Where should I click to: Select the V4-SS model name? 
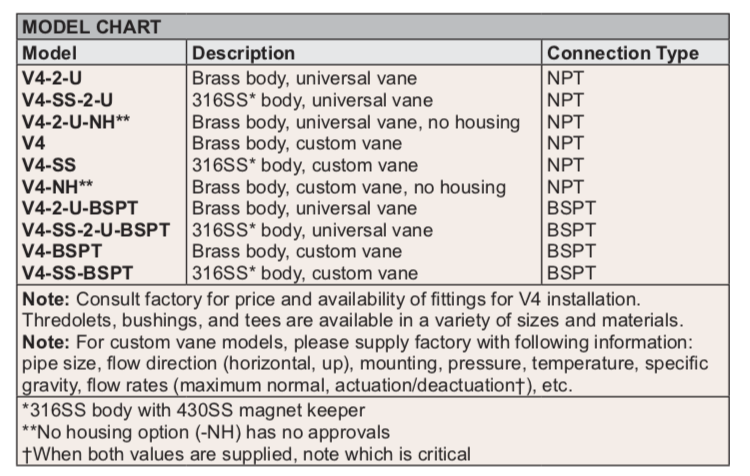(48, 164)
